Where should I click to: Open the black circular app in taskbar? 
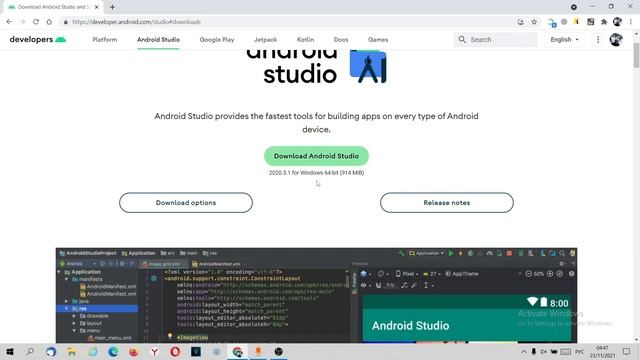279,351
